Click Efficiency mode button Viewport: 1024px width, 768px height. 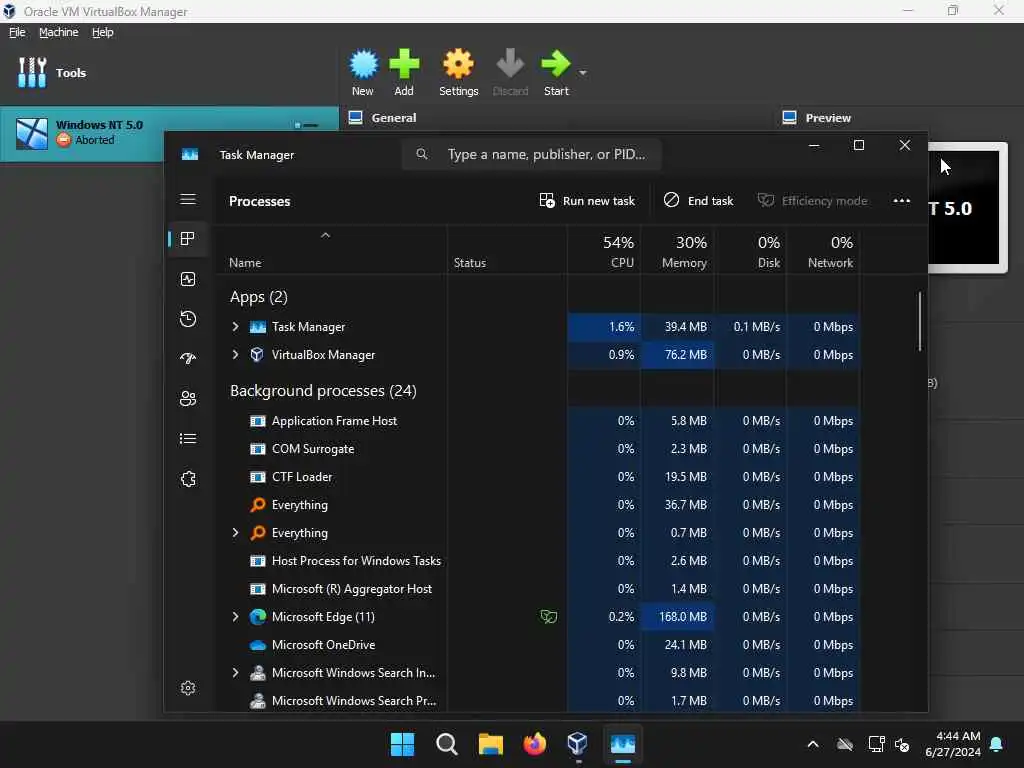812,200
